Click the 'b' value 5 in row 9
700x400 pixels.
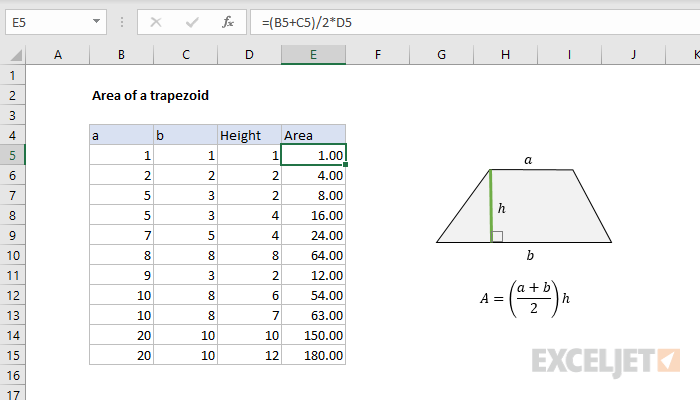pyautogui.click(x=186, y=235)
